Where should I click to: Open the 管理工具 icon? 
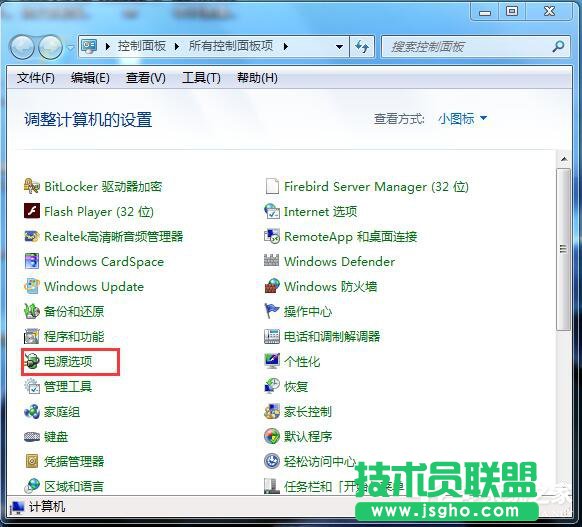[32, 386]
